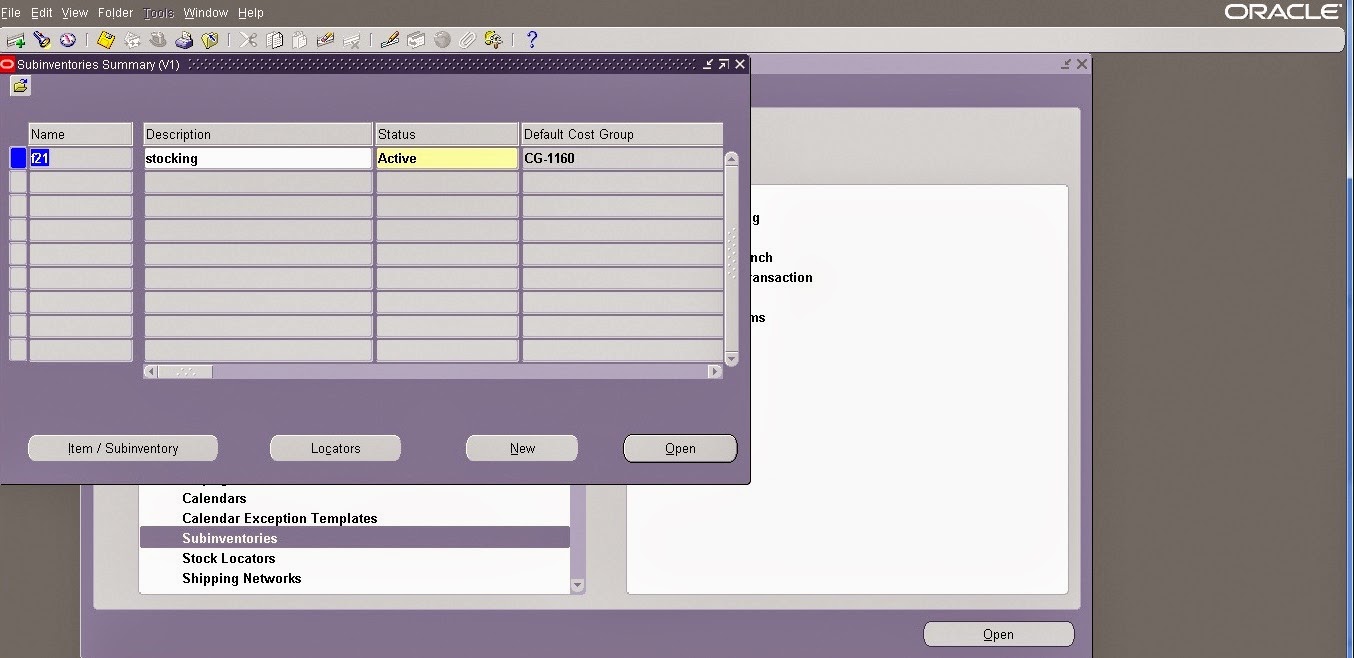This screenshot has width=1354, height=658.
Task: Open the Folder menu
Action: pyautogui.click(x=115, y=12)
